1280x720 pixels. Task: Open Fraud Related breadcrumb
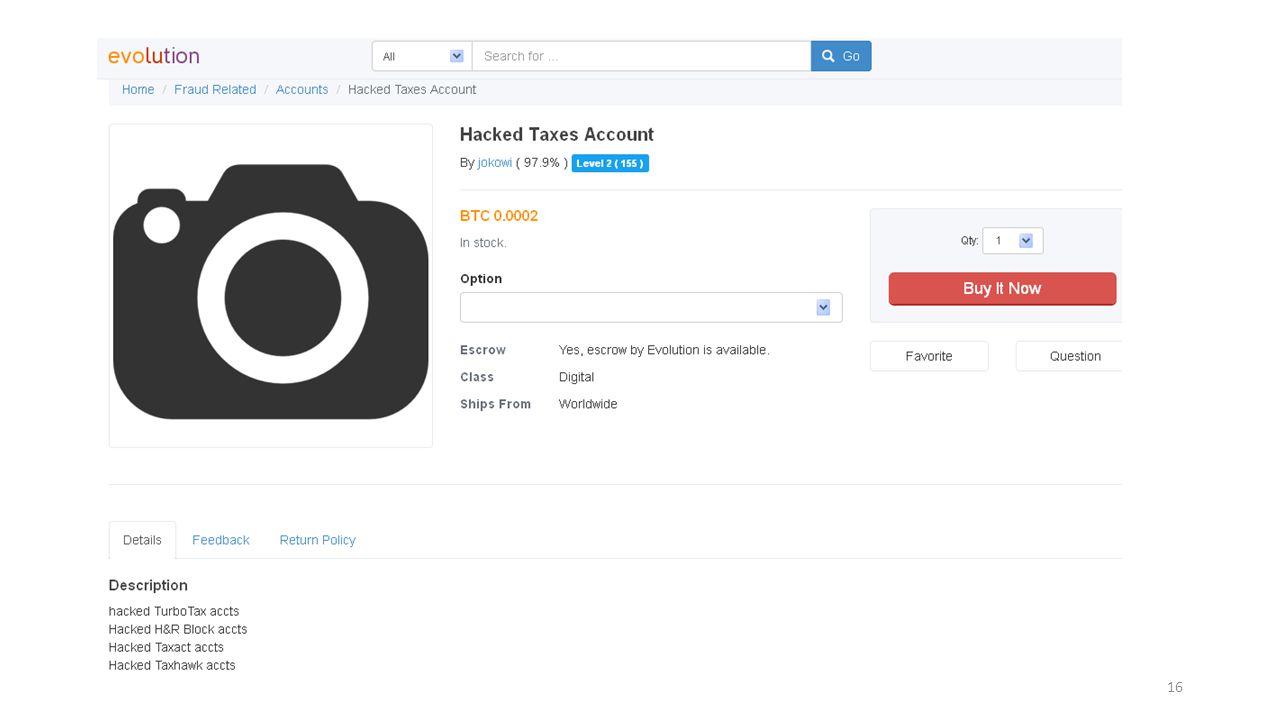click(x=215, y=90)
